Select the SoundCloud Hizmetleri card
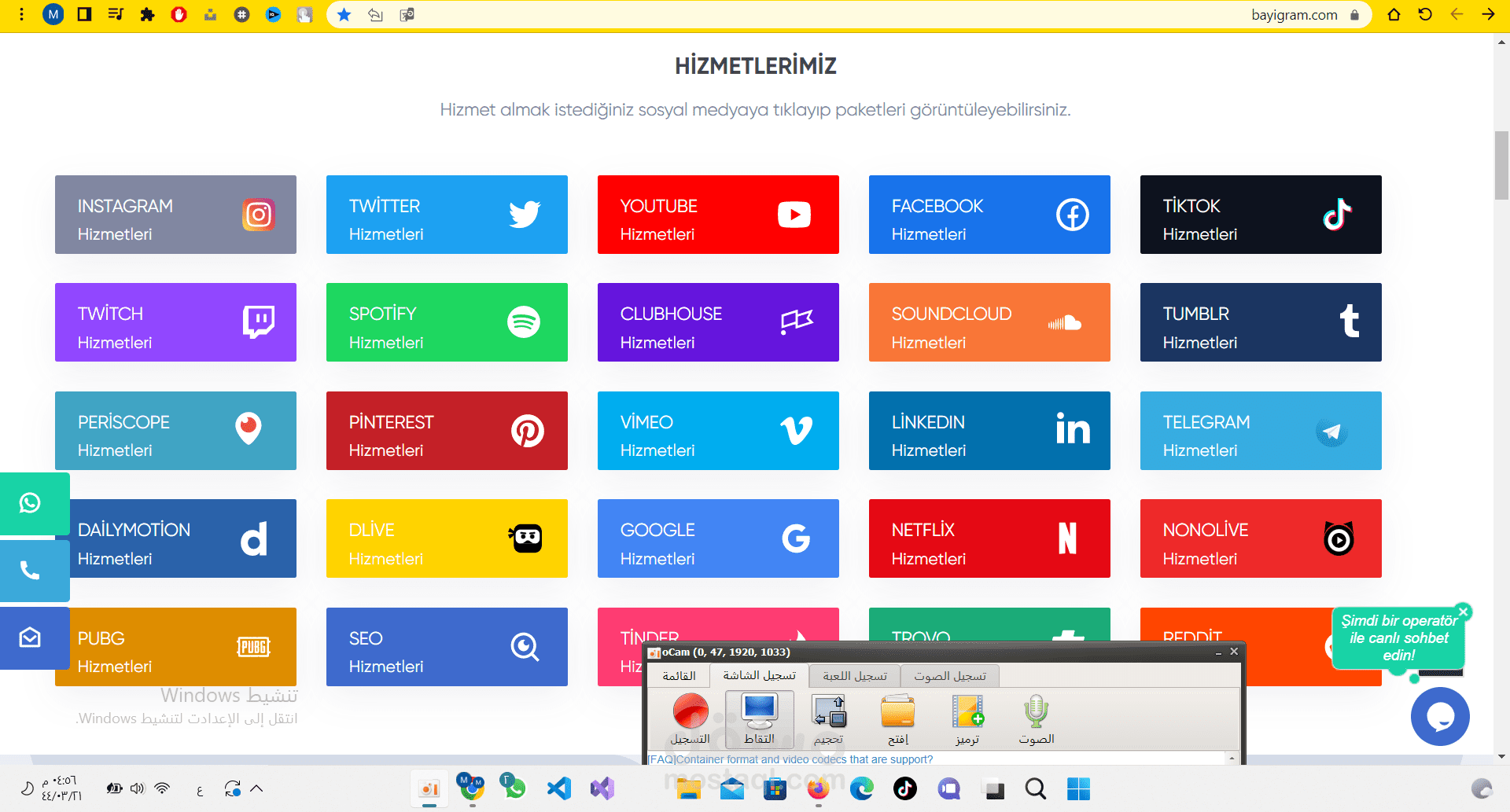The image size is (1510, 812). 989,322
